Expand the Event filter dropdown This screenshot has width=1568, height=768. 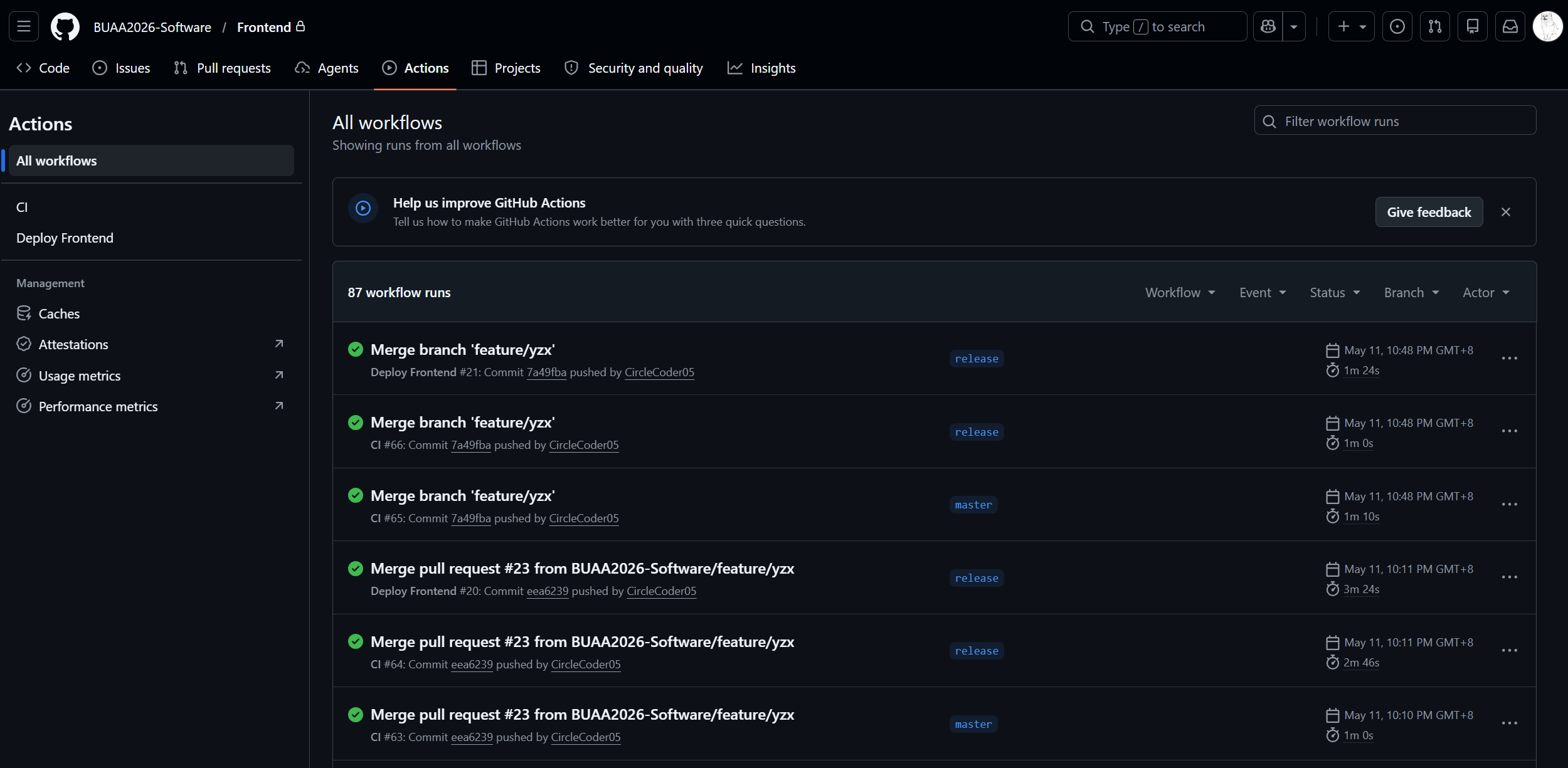[x=1263, y=293]
